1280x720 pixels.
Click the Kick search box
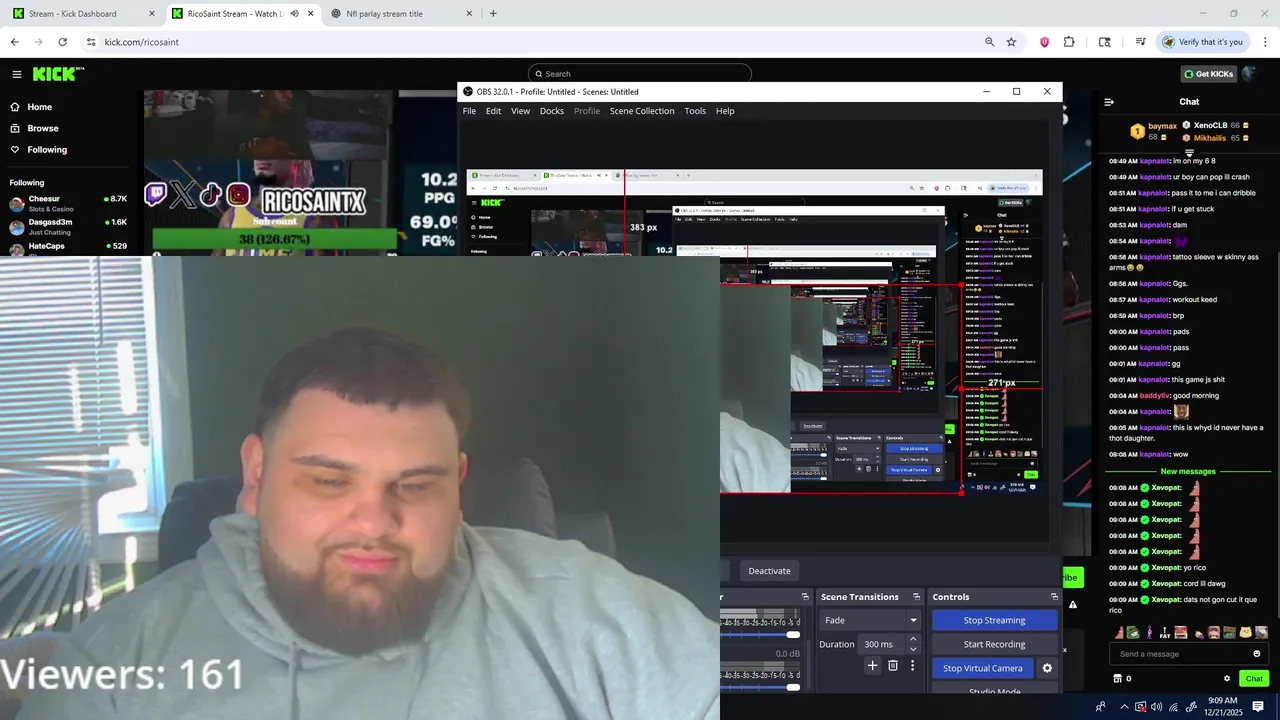click(x=640, y=73)
